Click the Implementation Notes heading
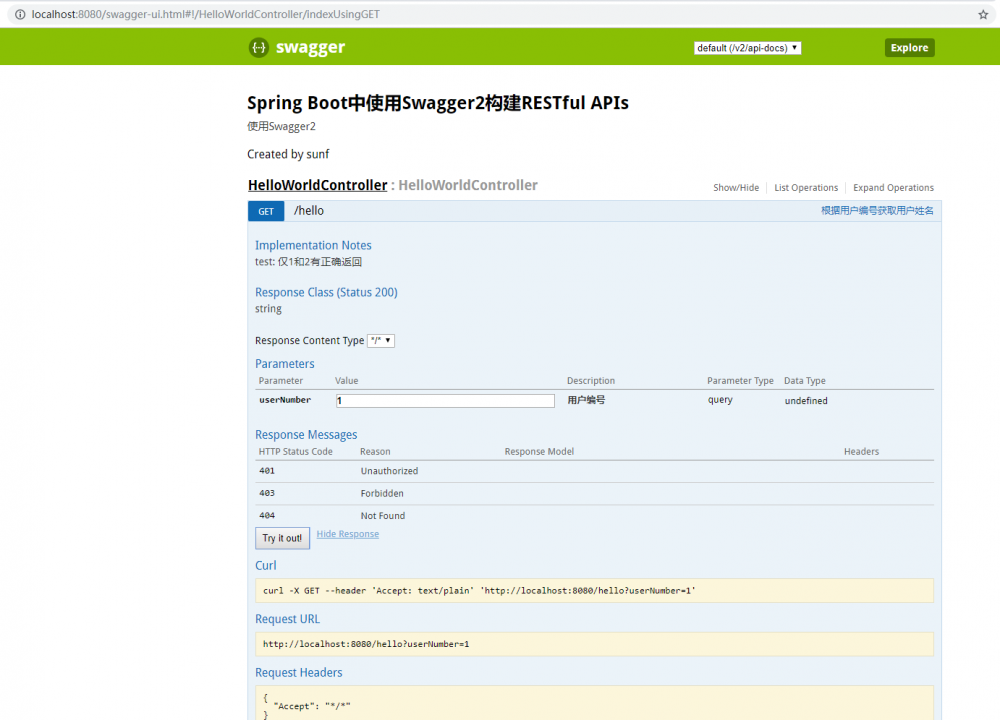The image size is (1000, 720). click(313, 246)
